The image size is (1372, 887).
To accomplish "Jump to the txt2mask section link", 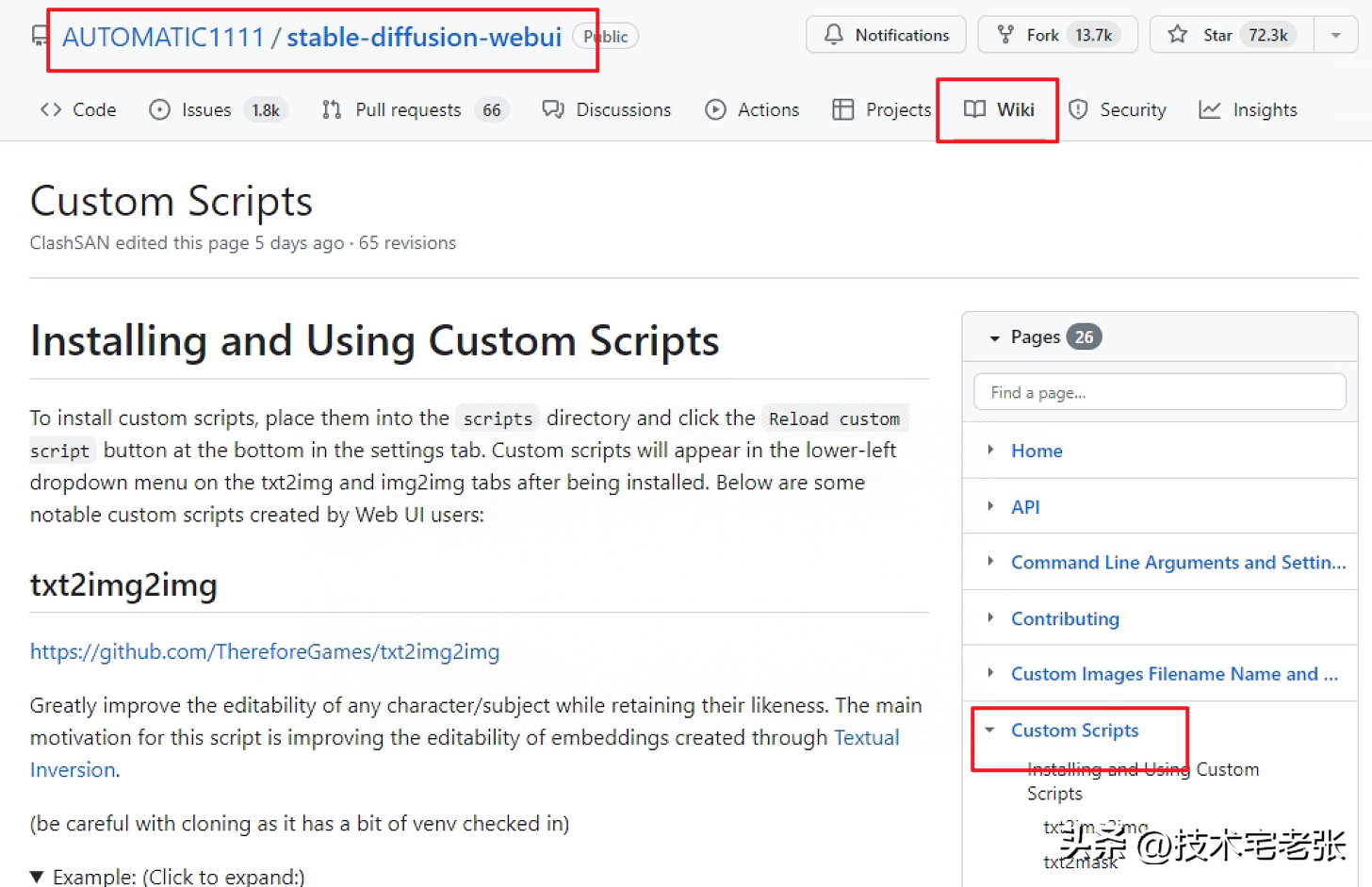I will point(1080,862).
